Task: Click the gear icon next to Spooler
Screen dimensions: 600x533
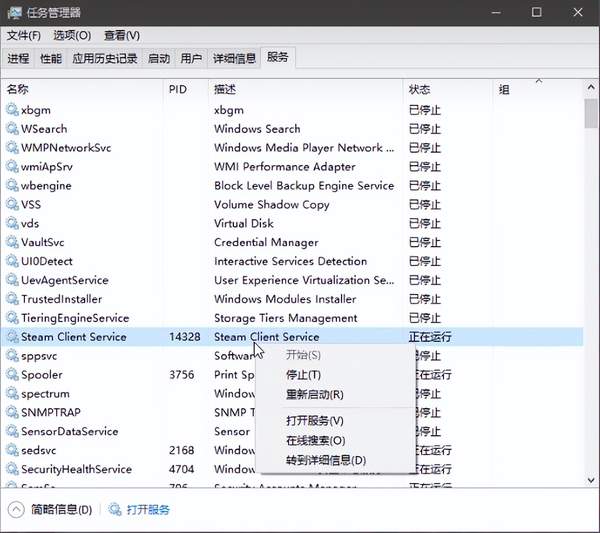Action: [x=12, y=375]
